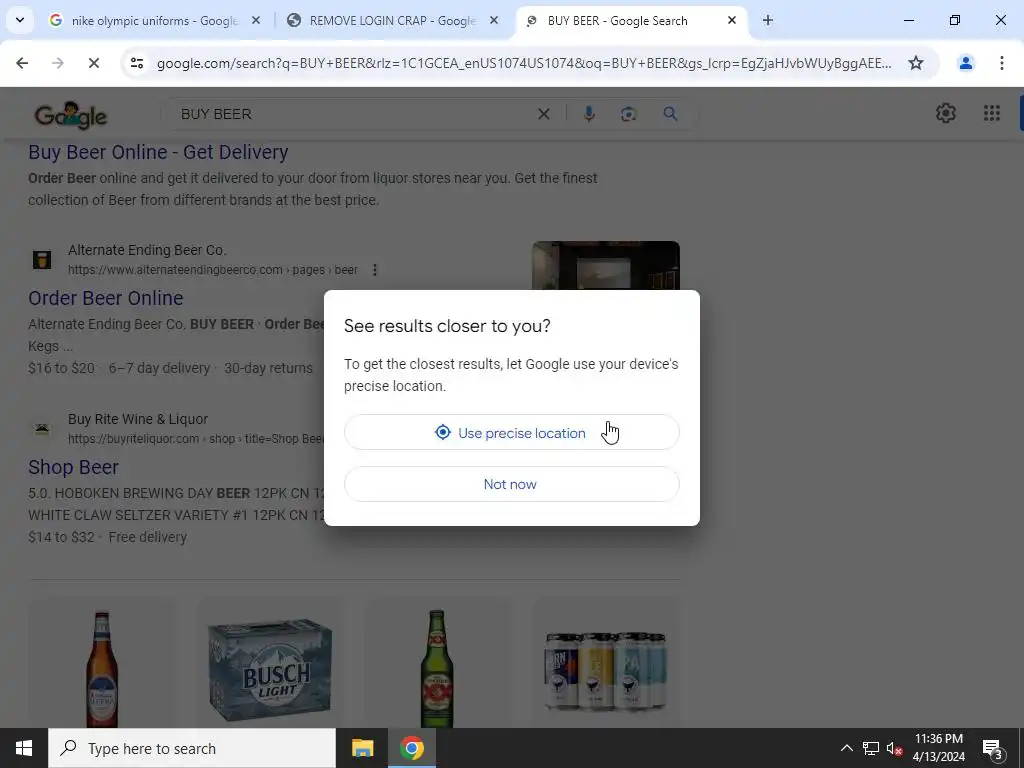Bookmark this page with star icon
This screenshot has height=768, width=1024.
(x=916, y=63)
